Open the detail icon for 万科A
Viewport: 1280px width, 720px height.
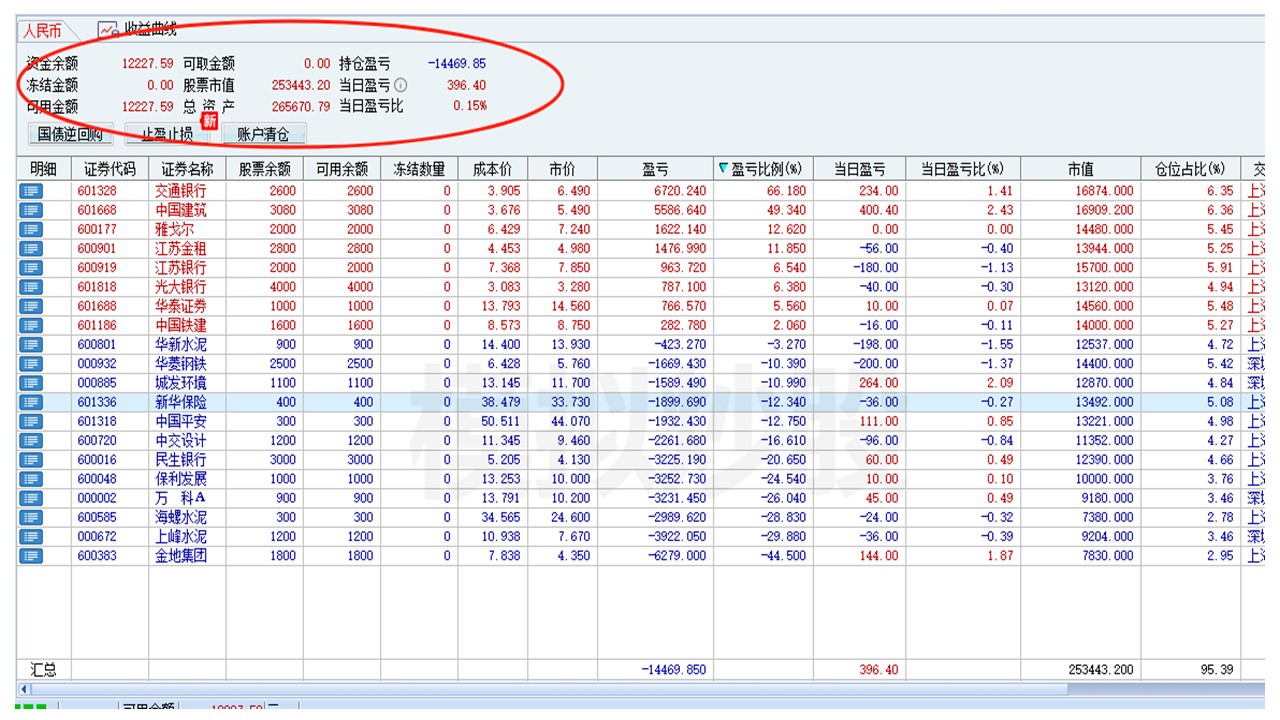tap(31, 498)
